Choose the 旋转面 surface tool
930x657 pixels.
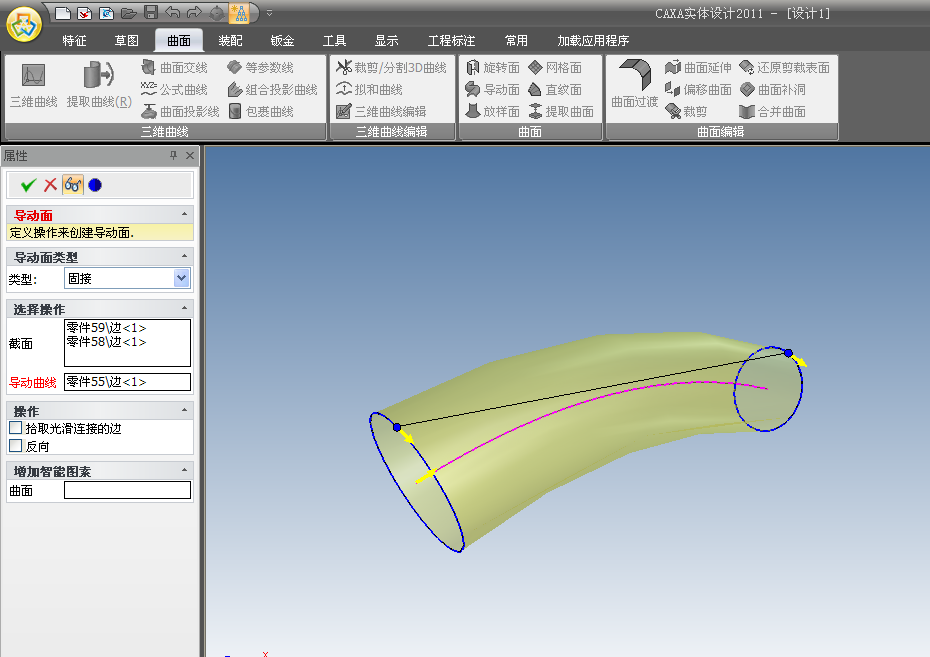click(x=493, y=68)
